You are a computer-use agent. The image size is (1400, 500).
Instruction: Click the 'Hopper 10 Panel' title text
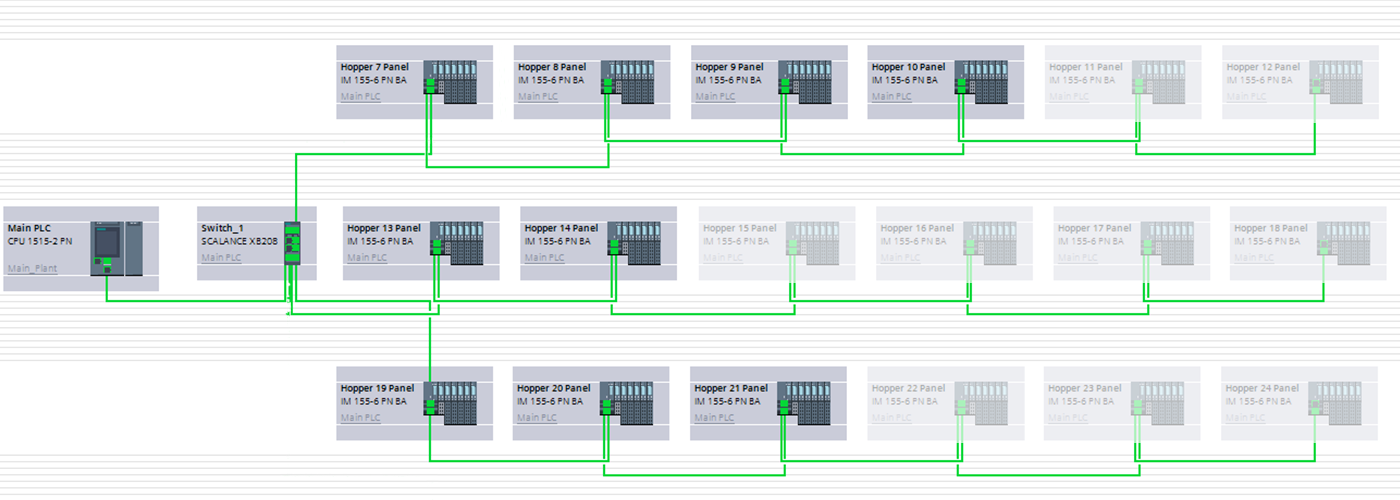(x=909, y=67)
